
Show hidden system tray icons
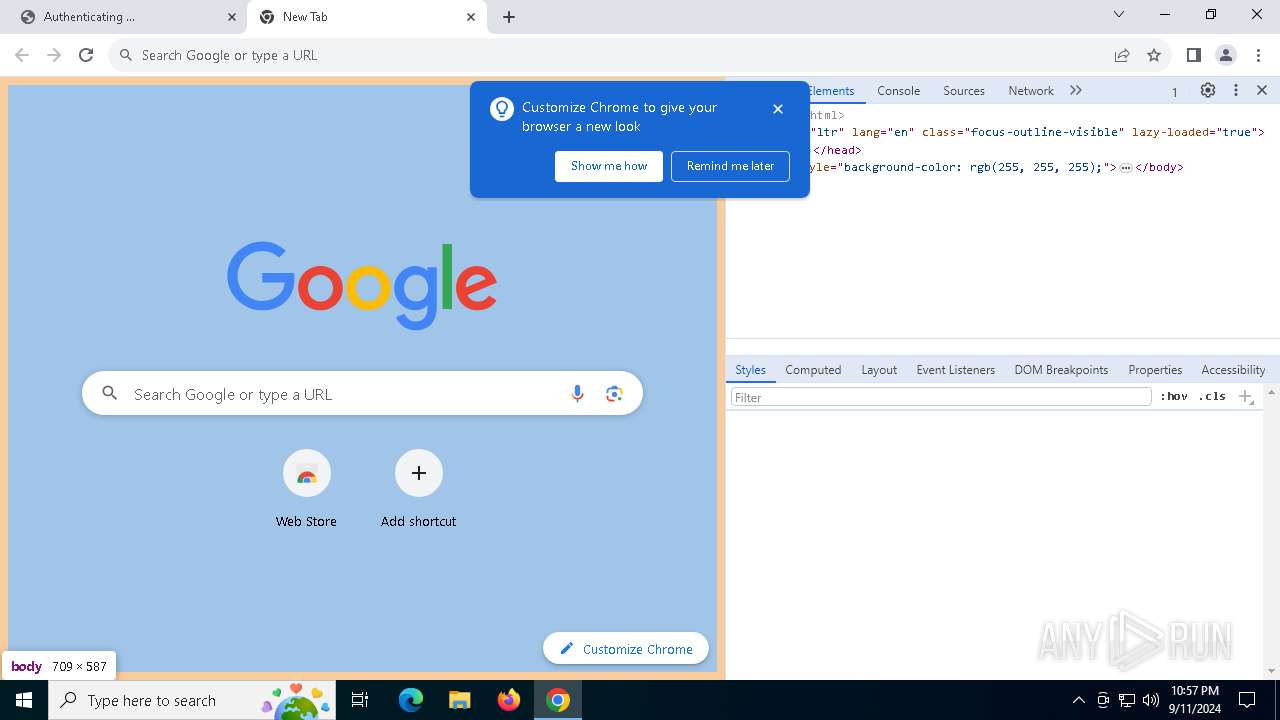(1078, 700)
